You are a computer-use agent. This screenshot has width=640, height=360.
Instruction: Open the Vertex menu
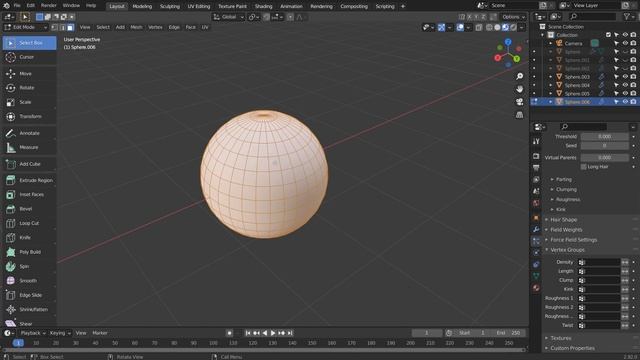point(155,27)
